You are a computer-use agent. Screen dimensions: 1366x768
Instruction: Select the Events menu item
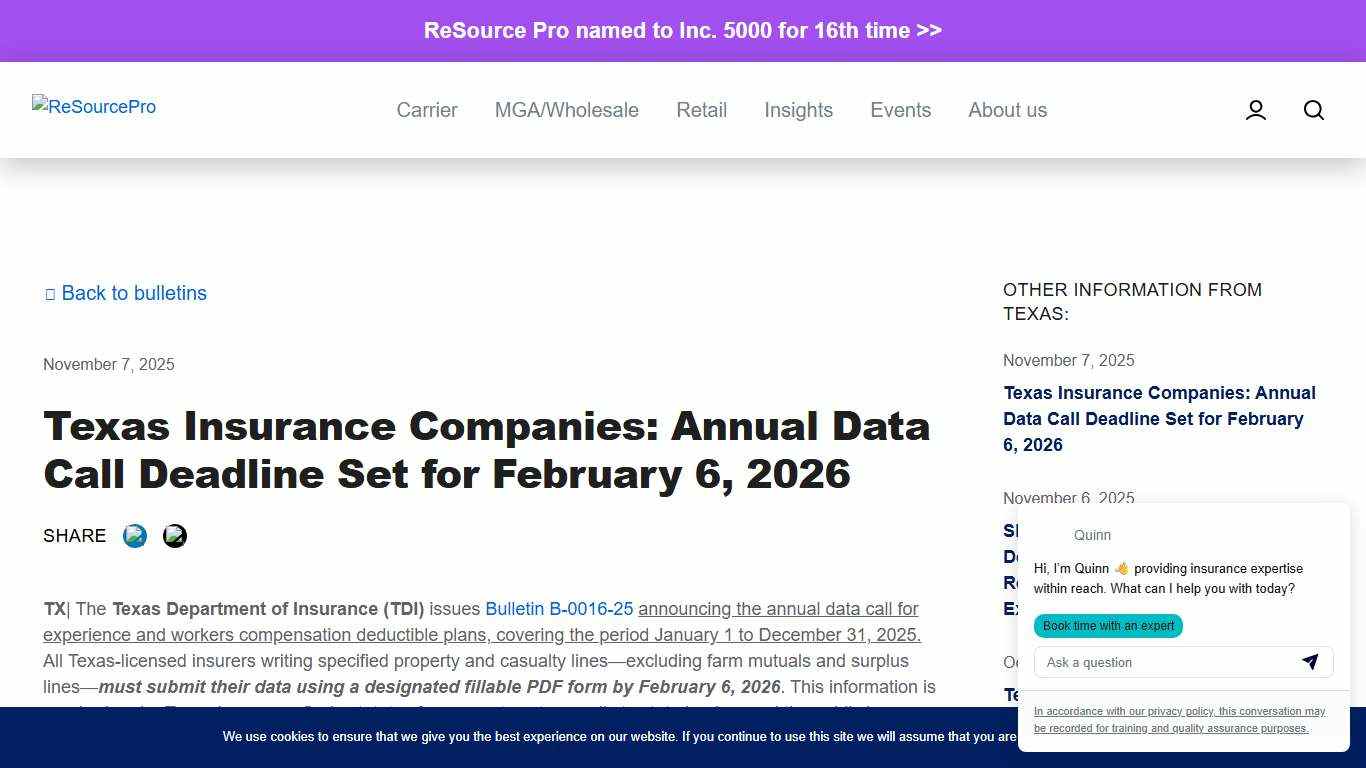(900, 110)
